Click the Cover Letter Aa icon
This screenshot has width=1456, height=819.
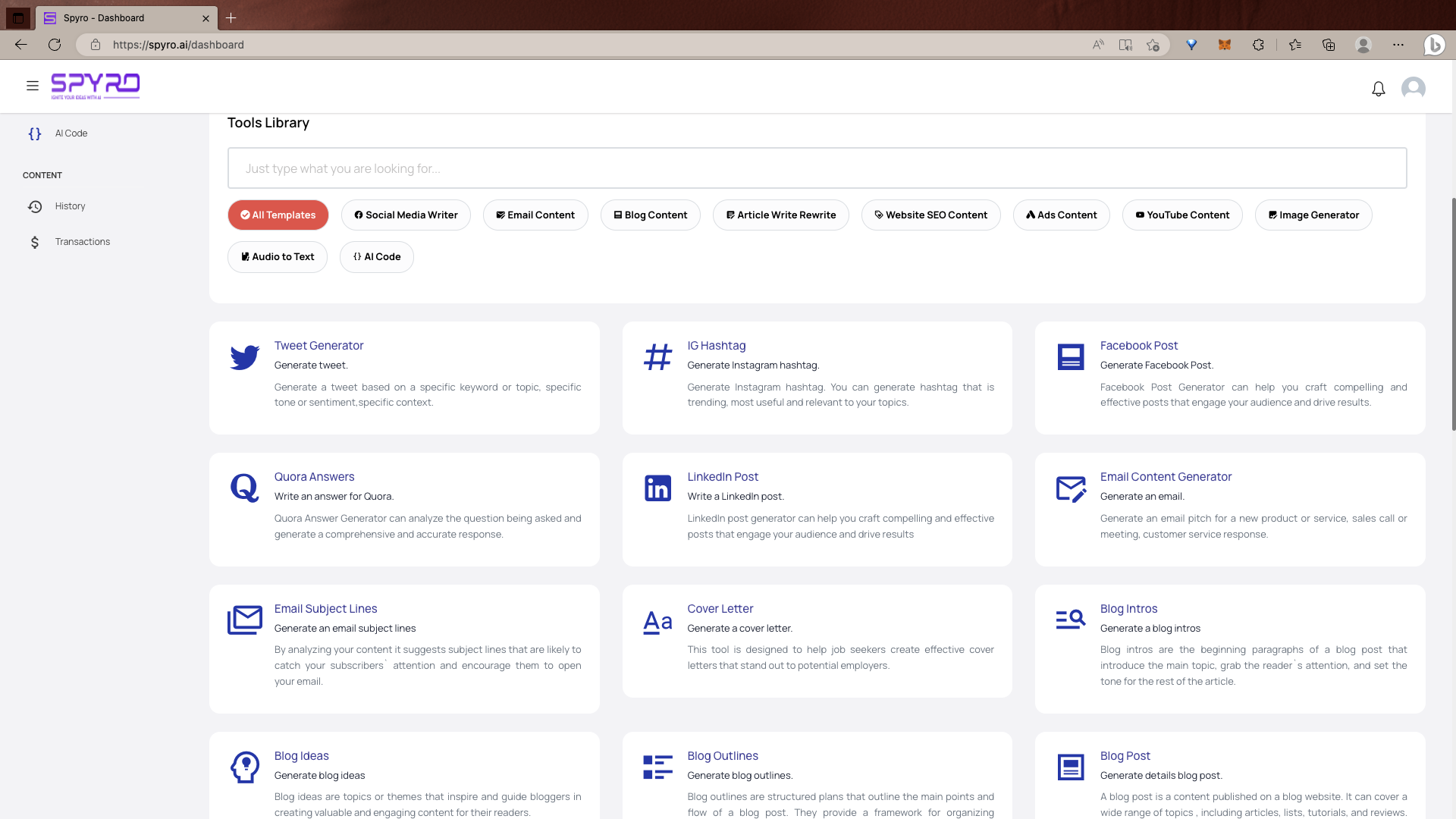(x=657, y=622)
